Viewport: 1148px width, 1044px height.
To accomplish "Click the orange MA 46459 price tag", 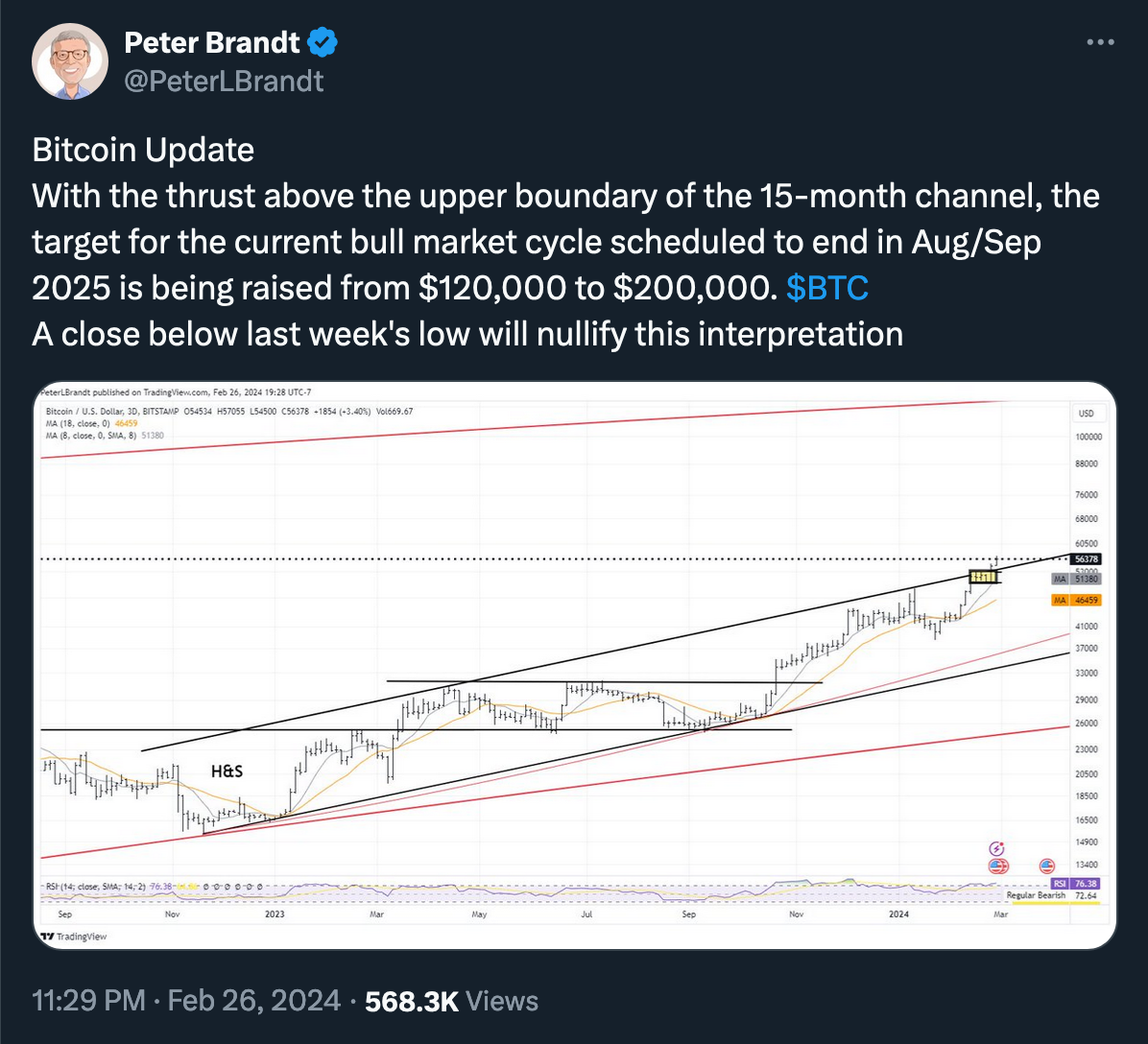I will [x=1075, y=600].
